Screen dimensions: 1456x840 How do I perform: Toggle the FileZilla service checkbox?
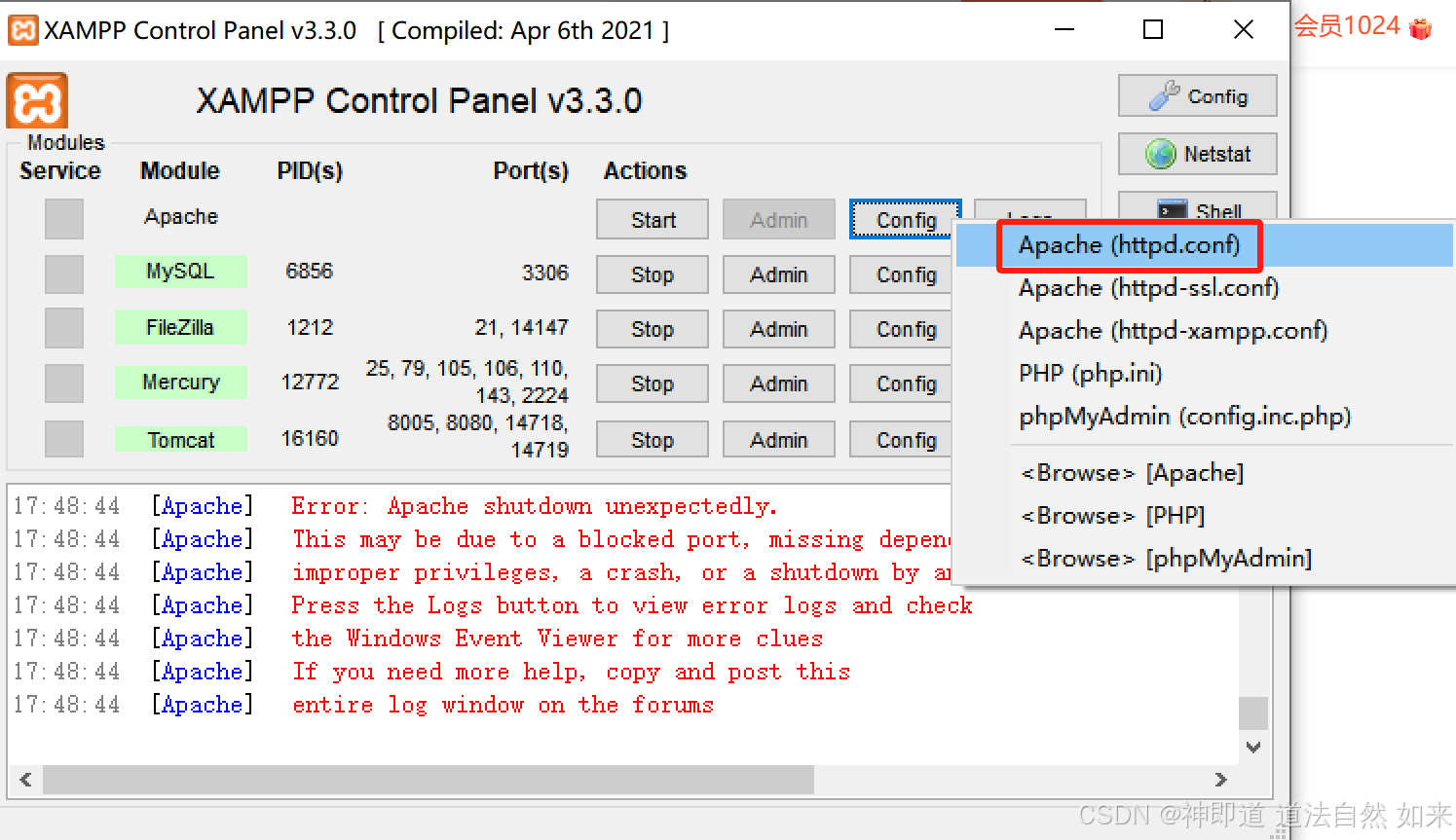click(x=64, y=328)
